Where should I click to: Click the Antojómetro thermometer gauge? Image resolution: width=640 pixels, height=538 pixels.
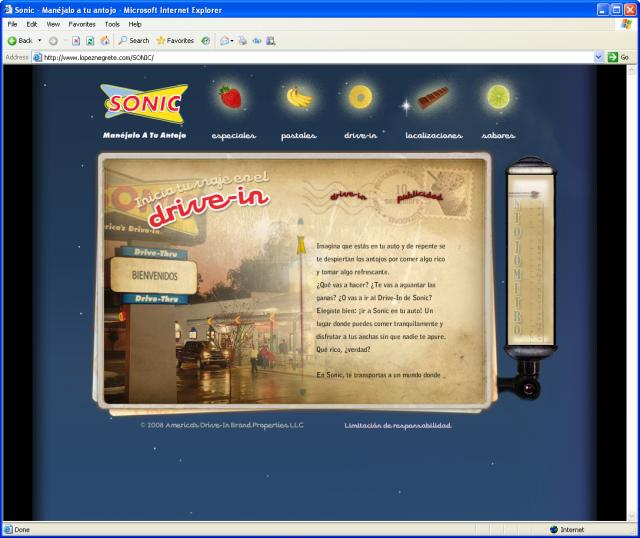coord(518,270)
